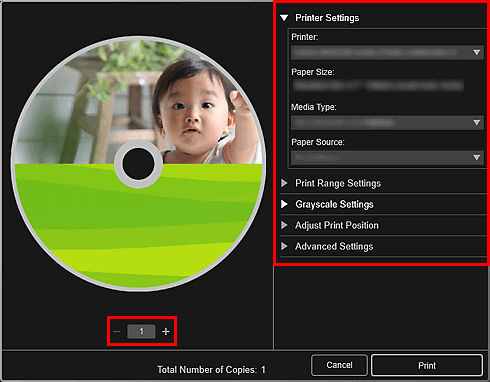Open the Media Type dropdown

tap(387, 123)
